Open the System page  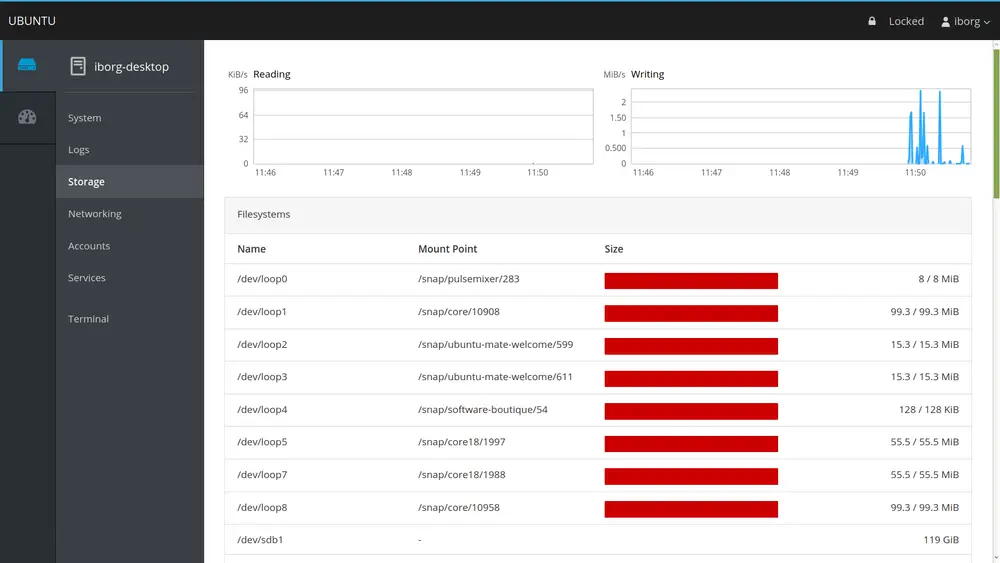(85, 118)
